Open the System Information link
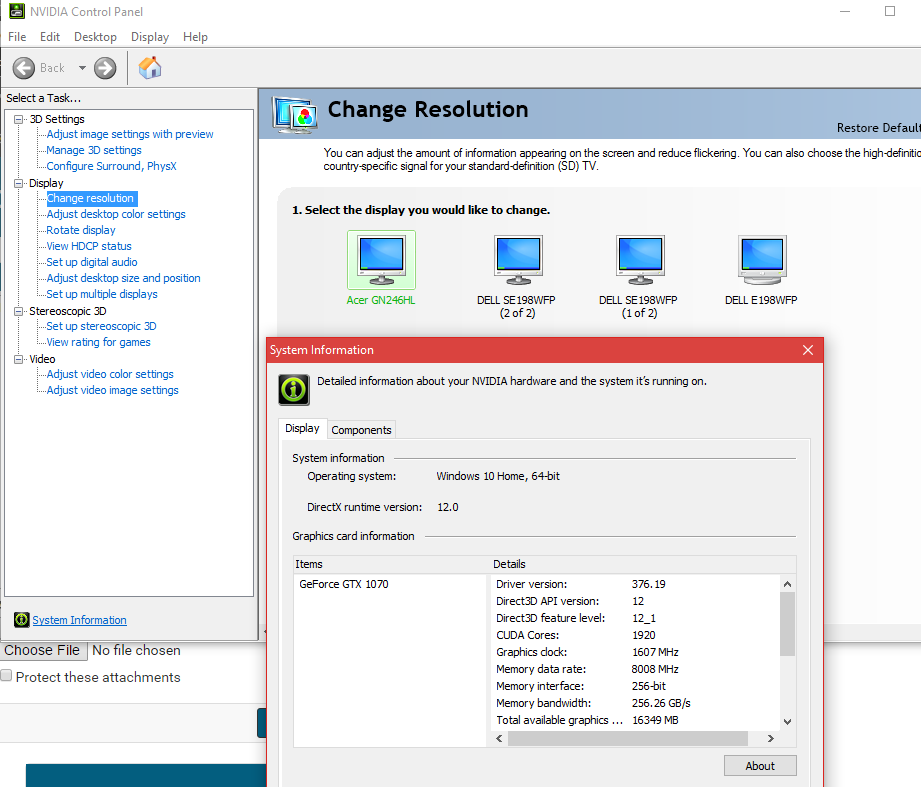The width and height of the screenshot is (921, 787). point(79,620)
